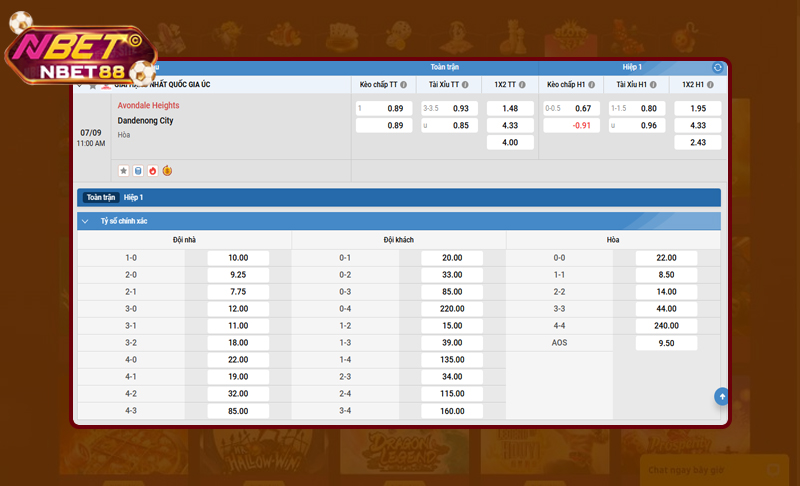This screenshot has height=486, width=800.
Task: Click the red flame hot-match icon
Action: [152, 171]
